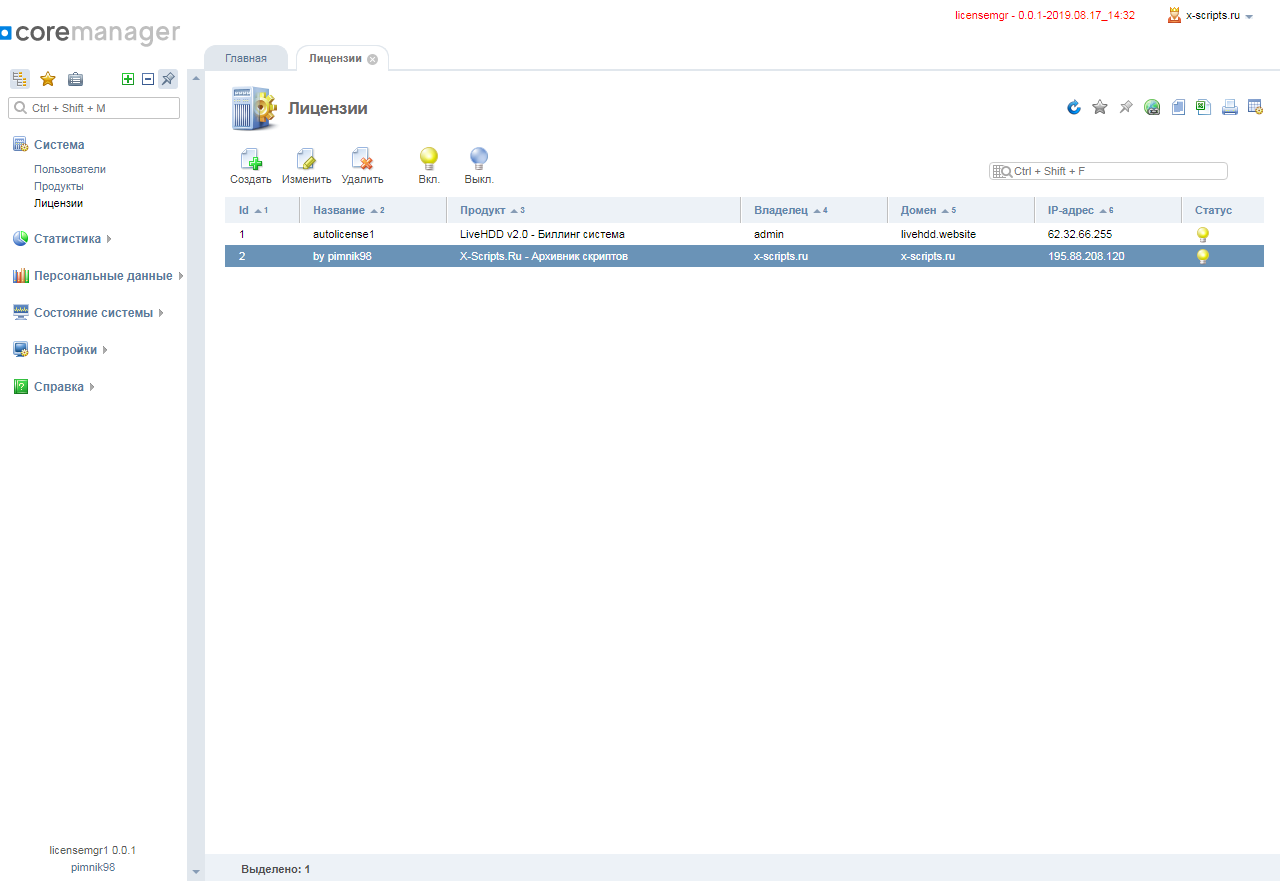This screenshot has height=881, width=1280.
Task: Click the sidebar scrollbar down arrow
Action: point(196,872)
